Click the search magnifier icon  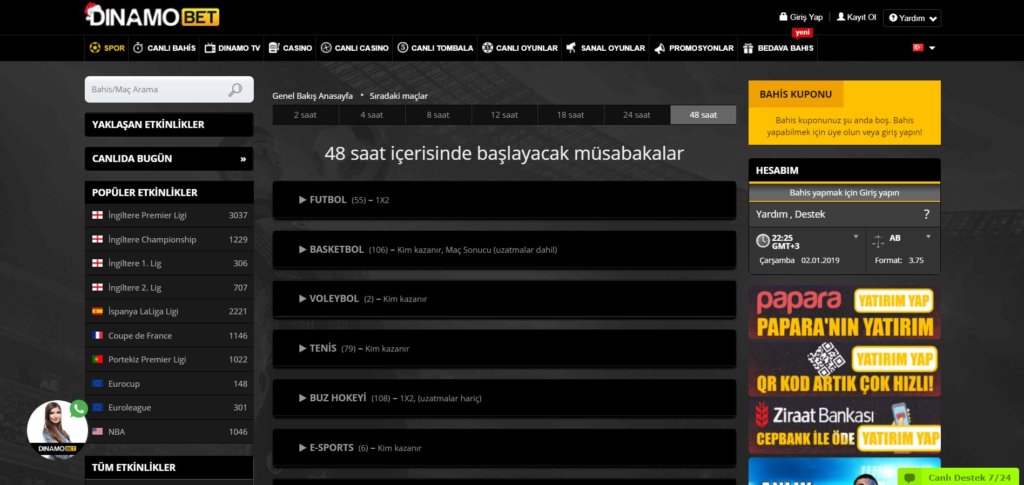[235, 90]
